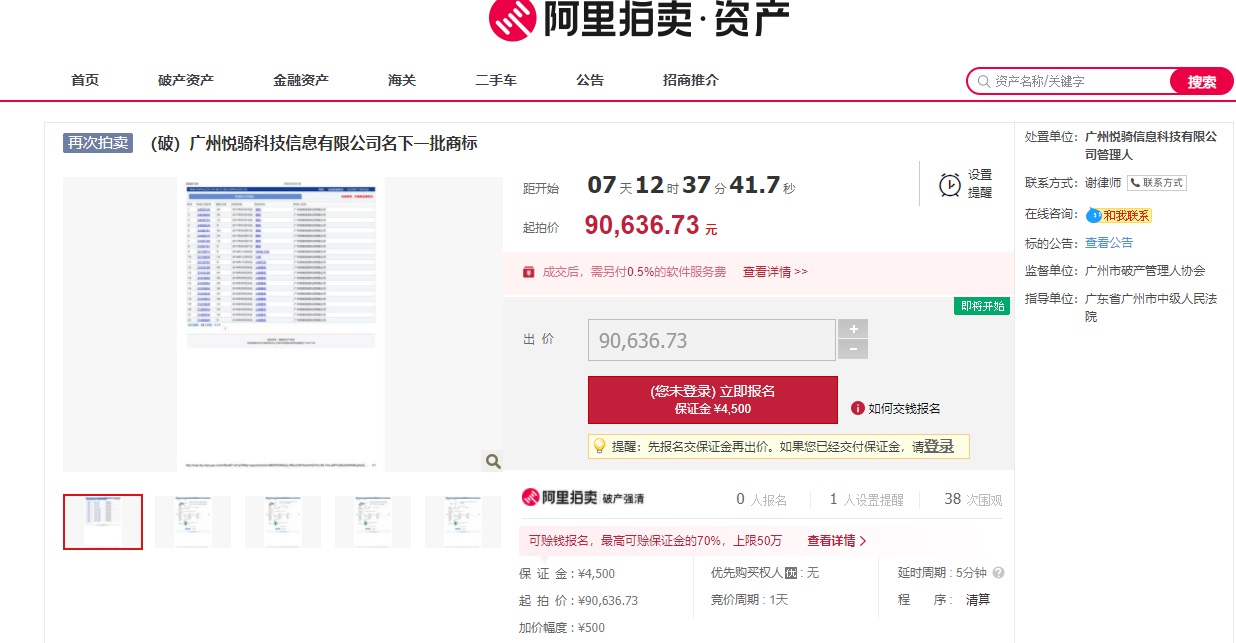The image size is (1236, 643).
Task: Go to the 金融资产 menu item
Action: click(x=301, y=80)
